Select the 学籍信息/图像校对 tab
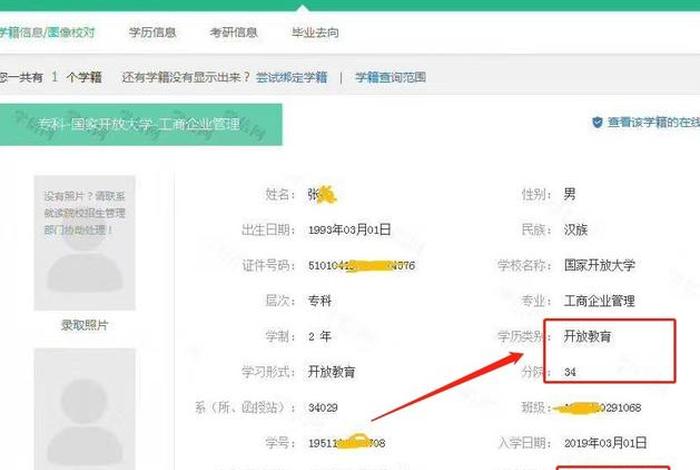 47,33
